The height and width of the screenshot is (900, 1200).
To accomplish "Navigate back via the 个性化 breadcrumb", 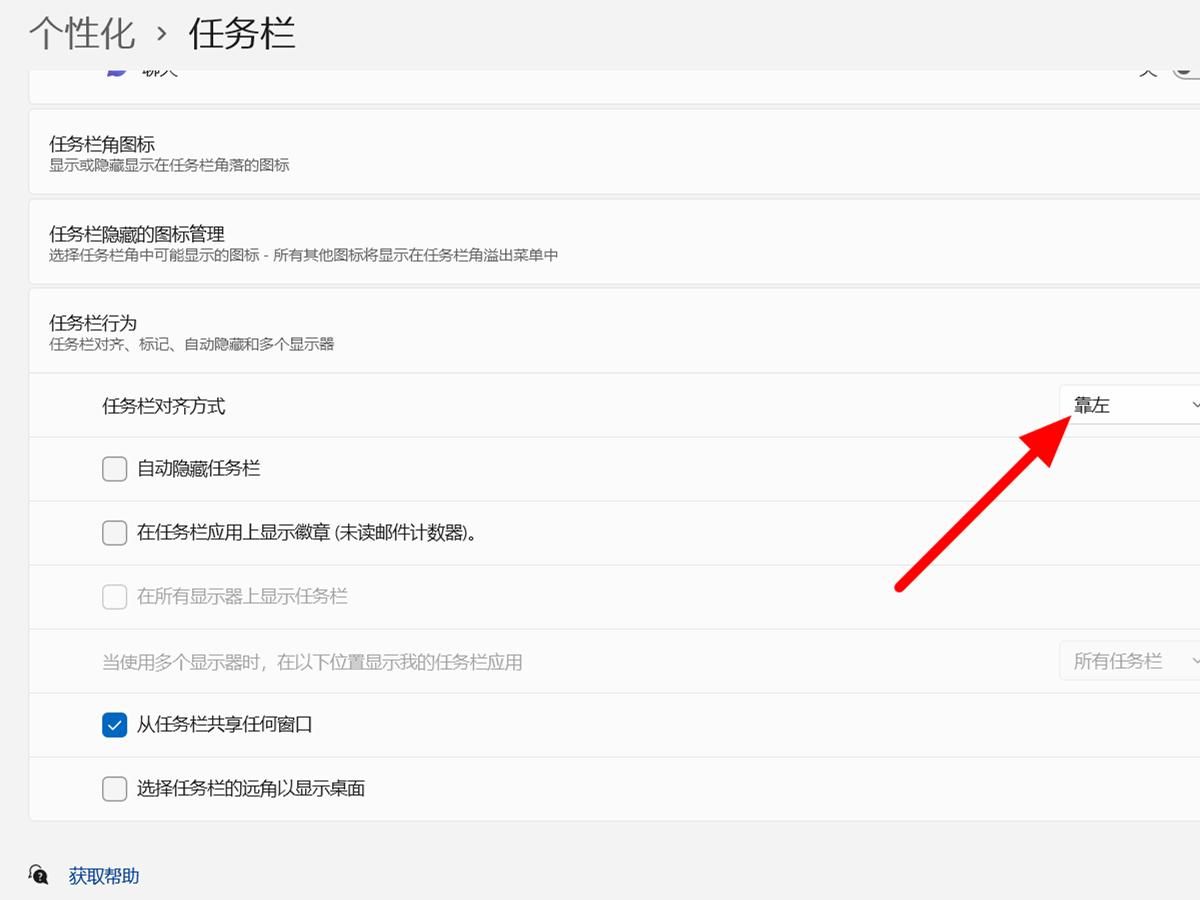I will [80, 32].
